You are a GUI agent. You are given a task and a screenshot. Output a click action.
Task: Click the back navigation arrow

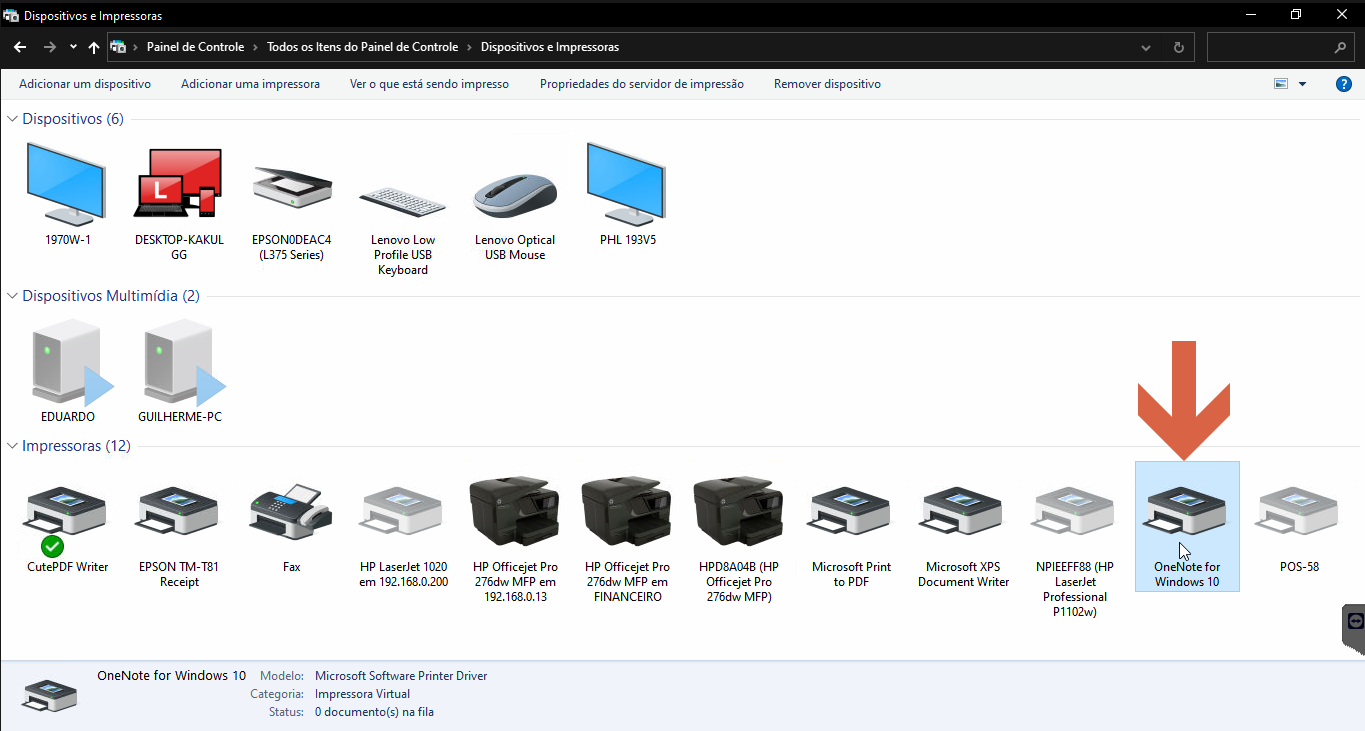pyautogui.click(x=20, y=47)
